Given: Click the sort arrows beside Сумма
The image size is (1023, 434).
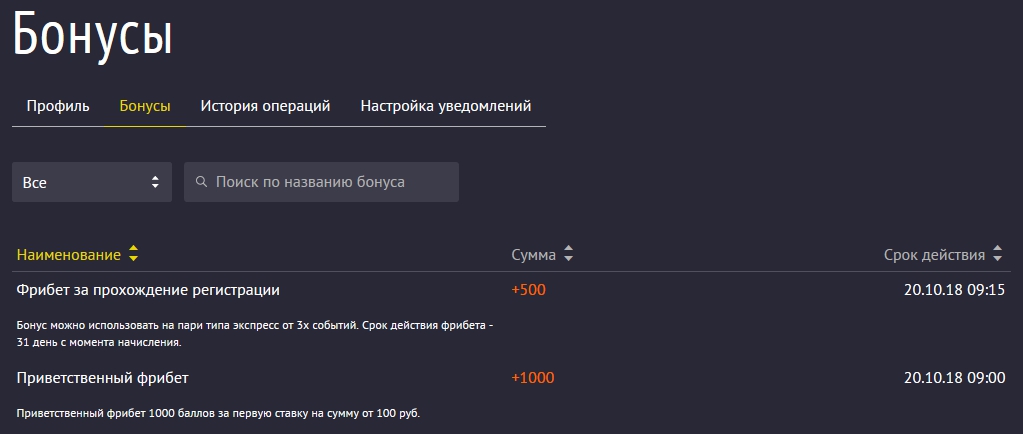Looking at the screenshot, I should pos(569,255).
